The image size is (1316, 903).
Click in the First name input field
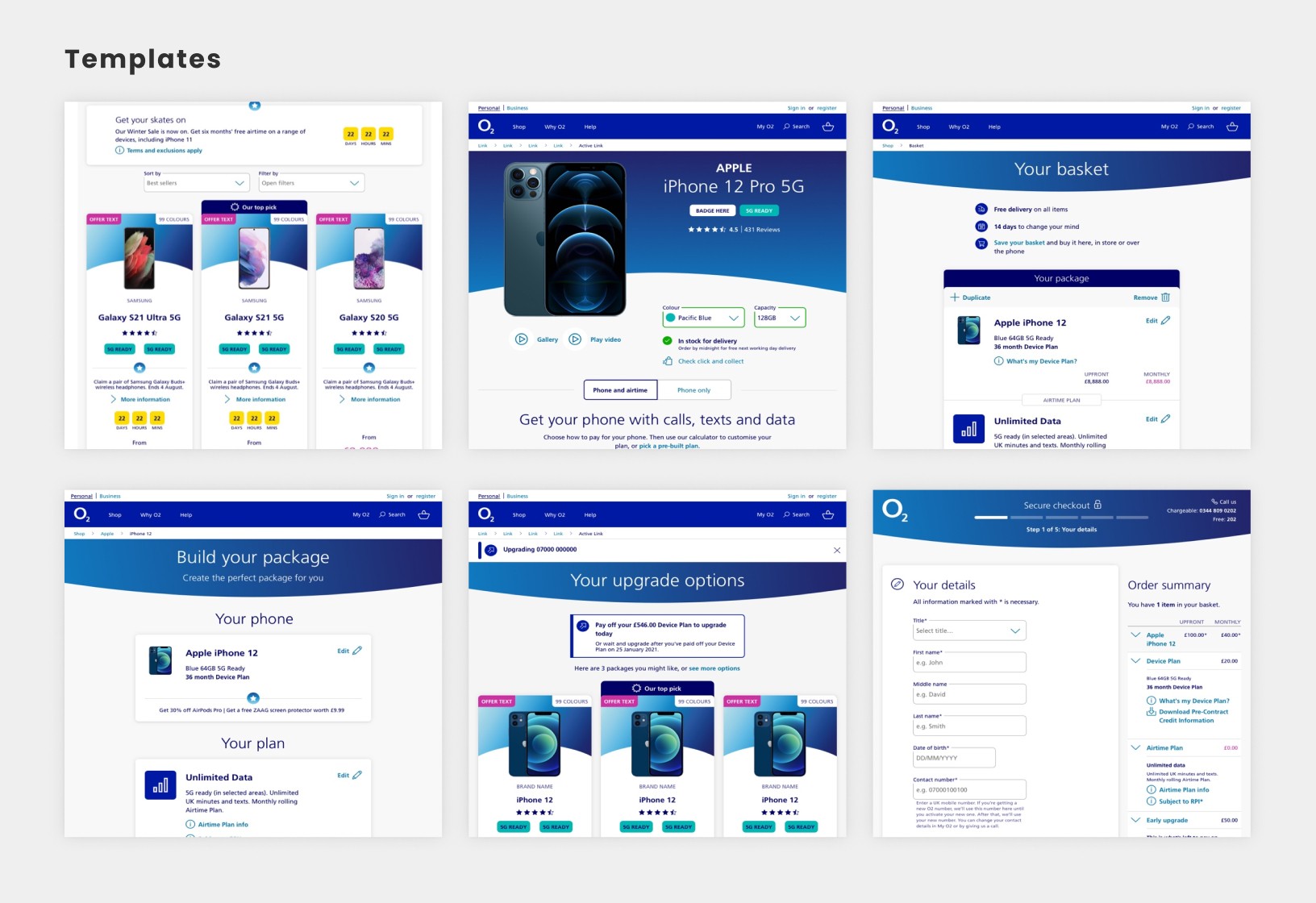[969, 663]
